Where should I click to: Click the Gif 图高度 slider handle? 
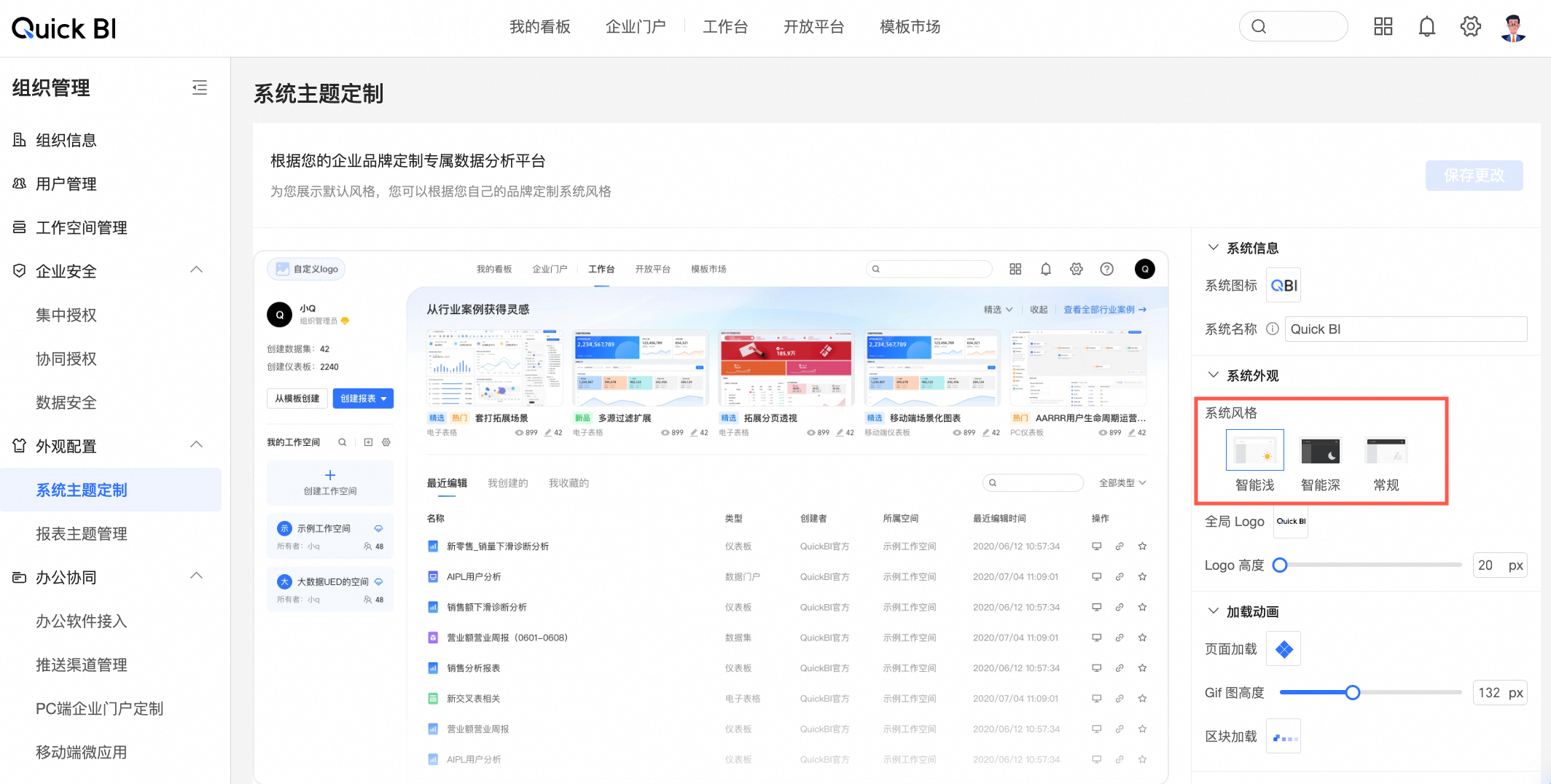(x=1352, y=692)
